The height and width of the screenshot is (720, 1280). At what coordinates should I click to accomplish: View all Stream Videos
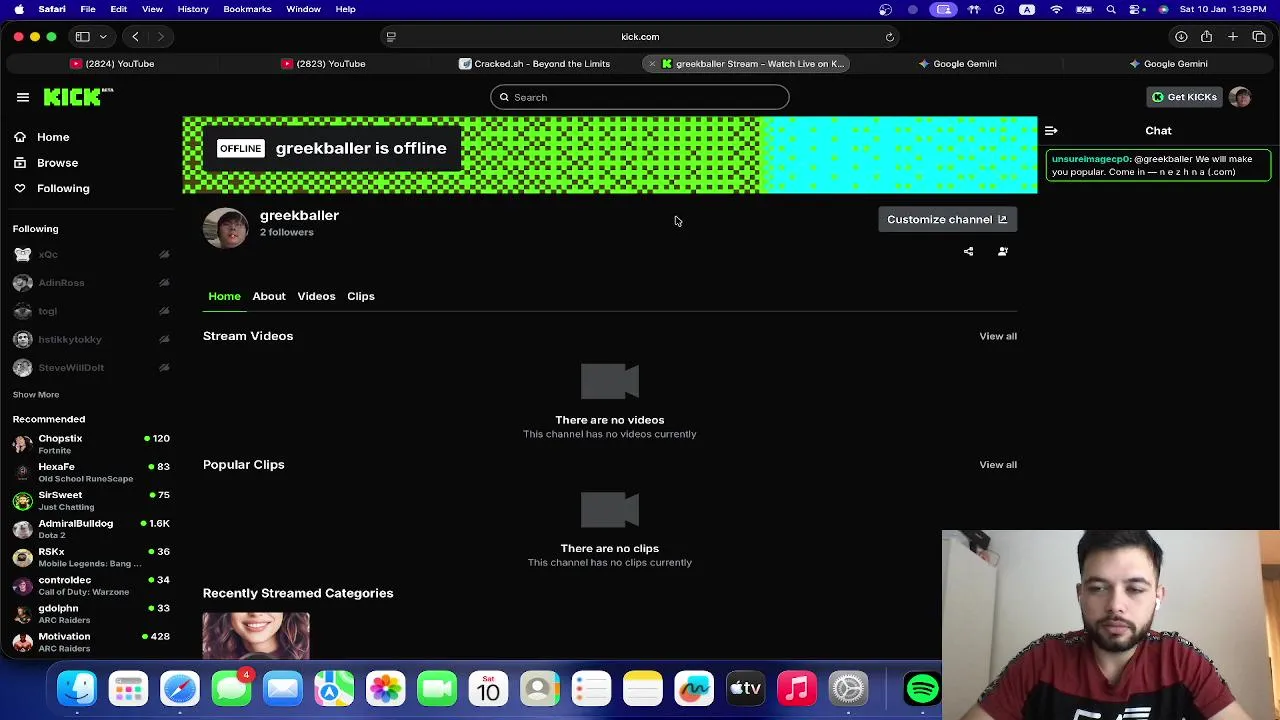(x=998, y=336)
